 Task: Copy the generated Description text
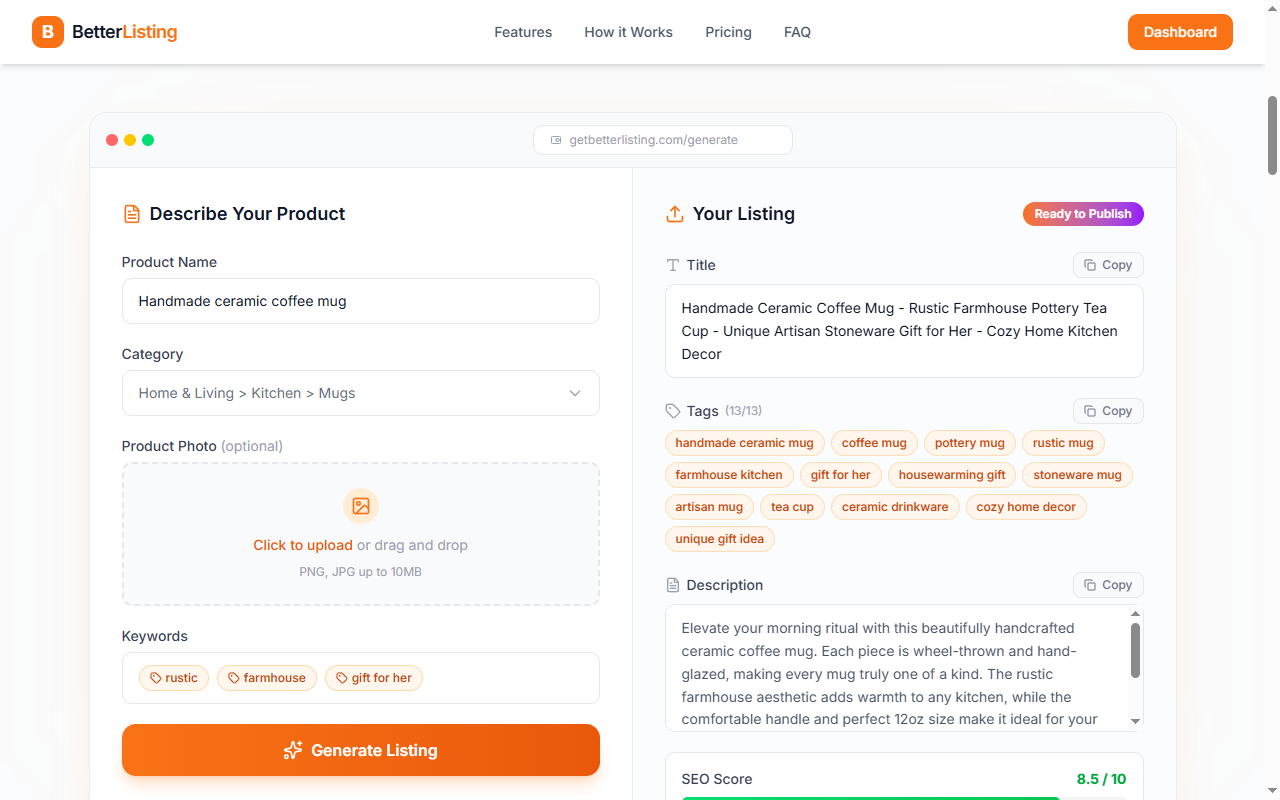pos(1107,585)
